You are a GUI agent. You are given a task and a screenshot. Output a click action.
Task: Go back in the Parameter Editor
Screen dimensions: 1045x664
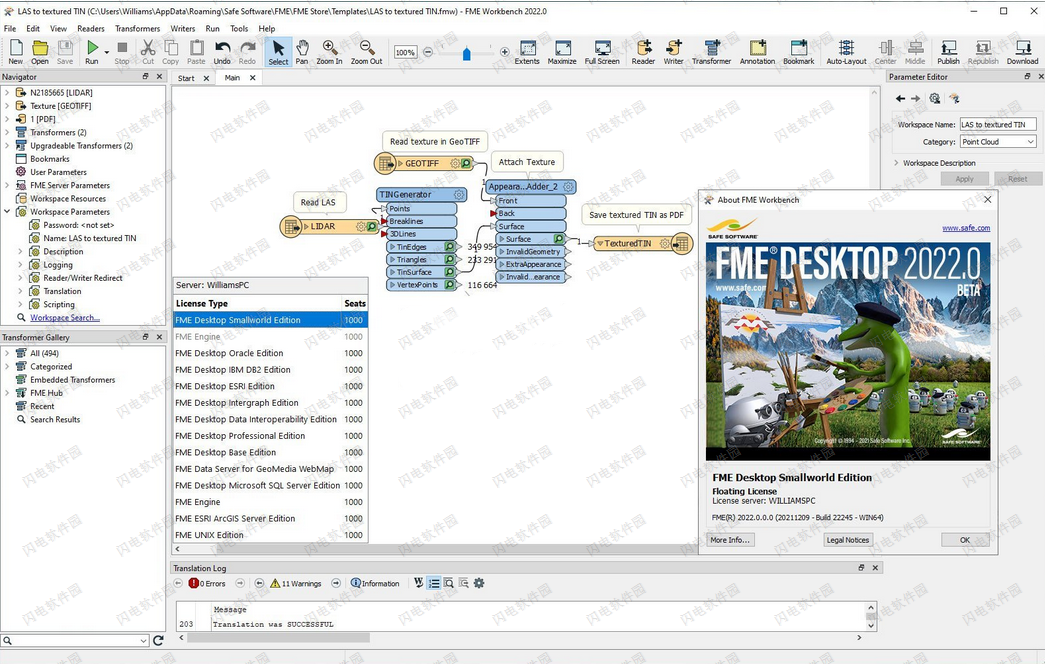[x=900, y=99]
